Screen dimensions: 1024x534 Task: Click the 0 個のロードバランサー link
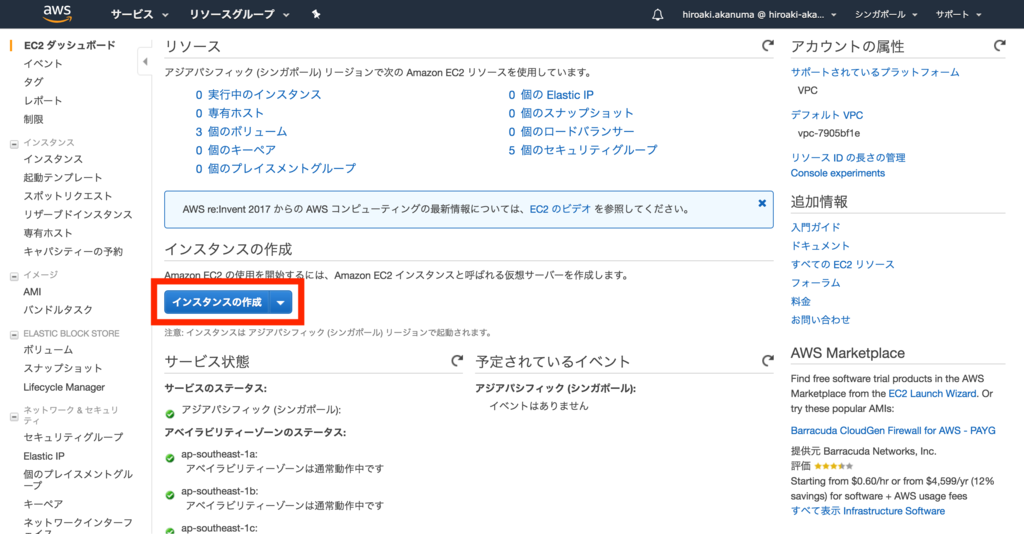[571, 131]
